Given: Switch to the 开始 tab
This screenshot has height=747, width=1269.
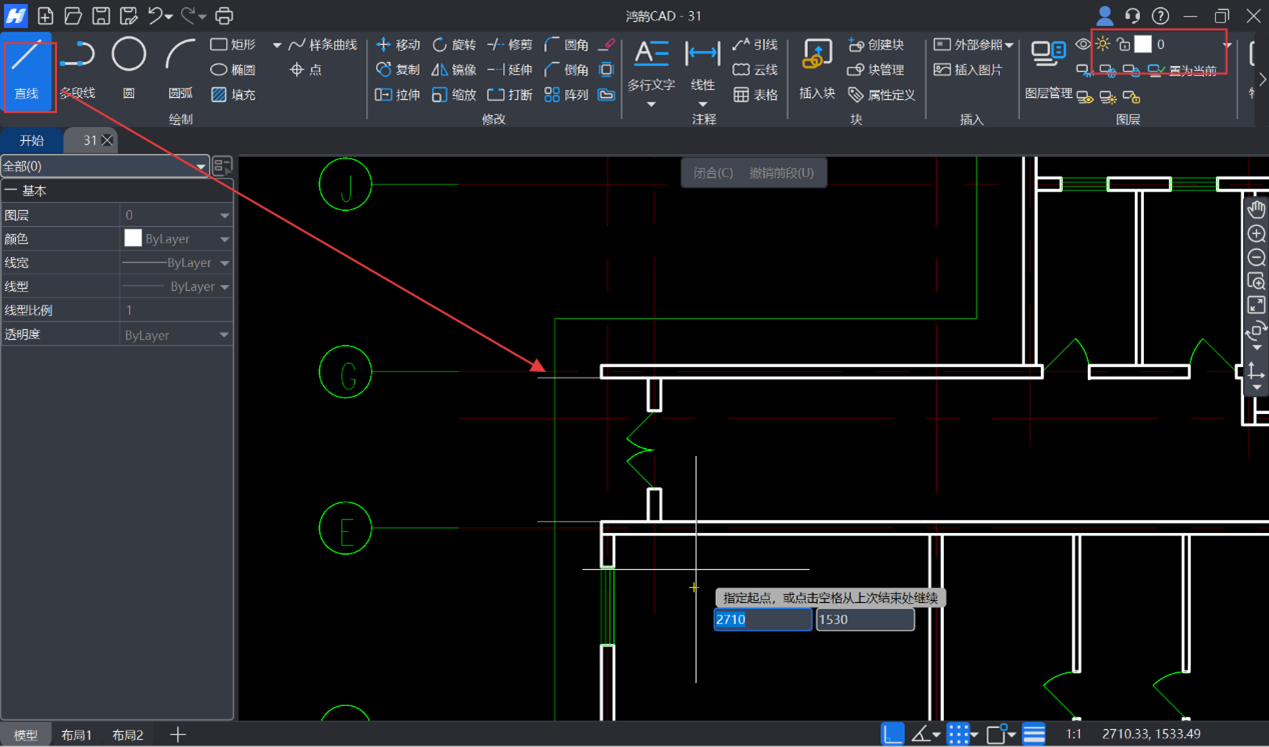Looking at the screenshot, I should coord(32,141).
